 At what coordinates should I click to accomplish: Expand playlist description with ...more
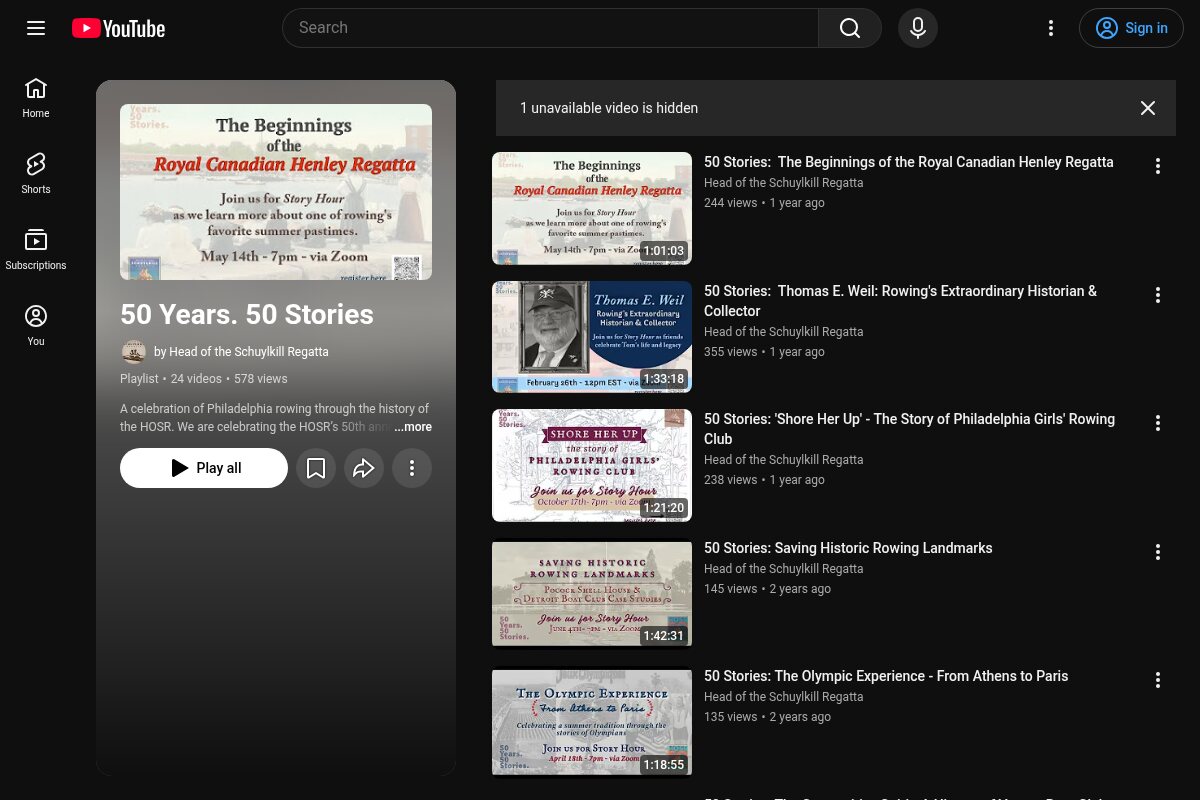413,427
